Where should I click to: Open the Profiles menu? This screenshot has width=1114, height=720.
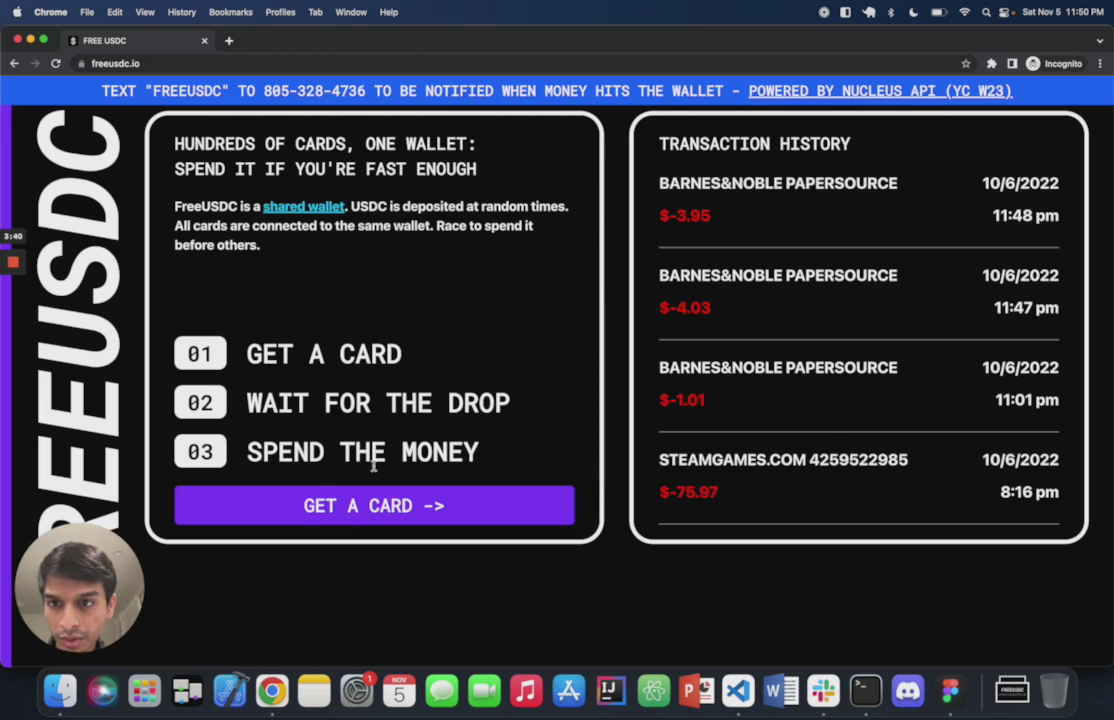281,12
